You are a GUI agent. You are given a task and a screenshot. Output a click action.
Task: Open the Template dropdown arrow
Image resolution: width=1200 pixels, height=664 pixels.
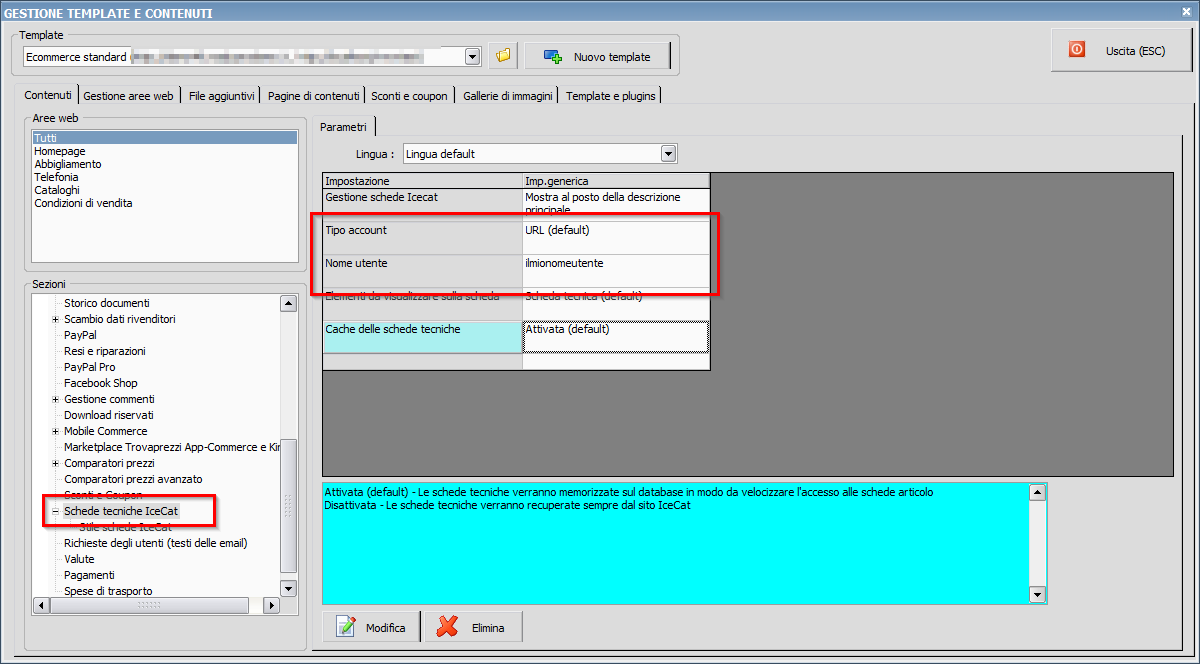[x=473, y=57]
